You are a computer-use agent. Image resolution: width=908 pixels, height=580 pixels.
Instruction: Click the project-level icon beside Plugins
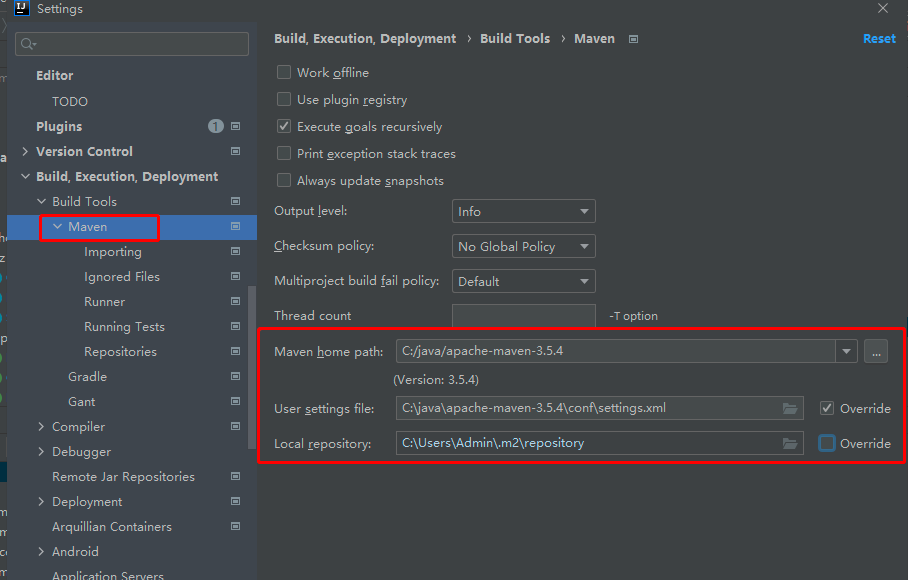pyautogui.click(x=236, y=126)
